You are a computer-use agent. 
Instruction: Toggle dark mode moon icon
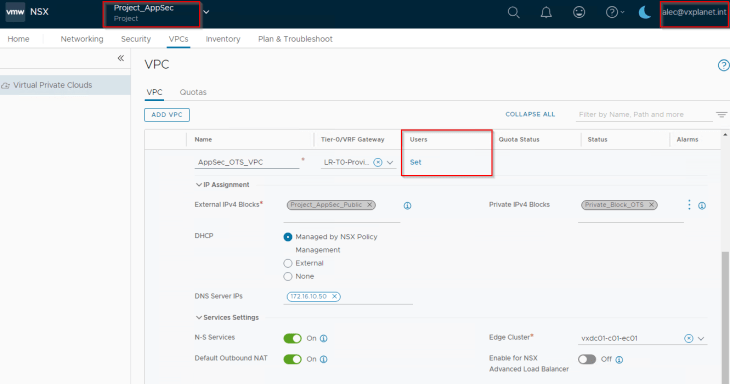coord(644,12)
